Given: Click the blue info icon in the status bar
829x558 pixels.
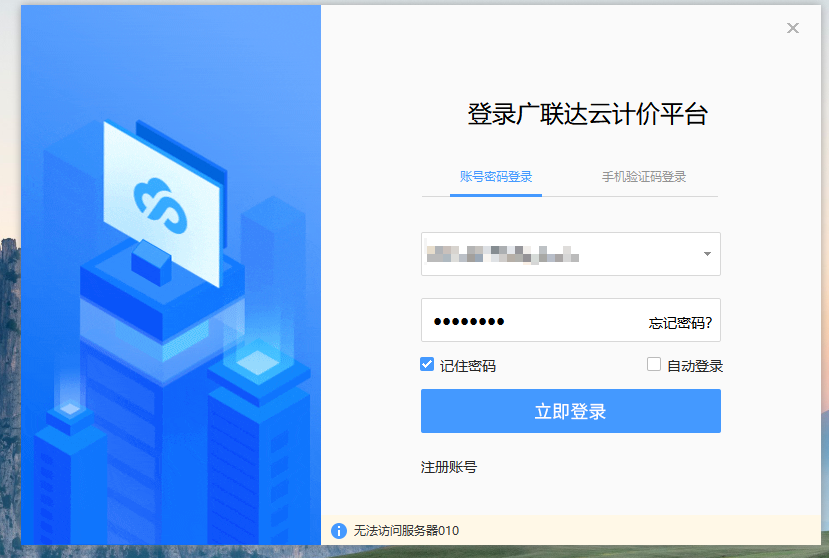Looking at the screenshot, I should pyautogui.click(x=338, y=530).
